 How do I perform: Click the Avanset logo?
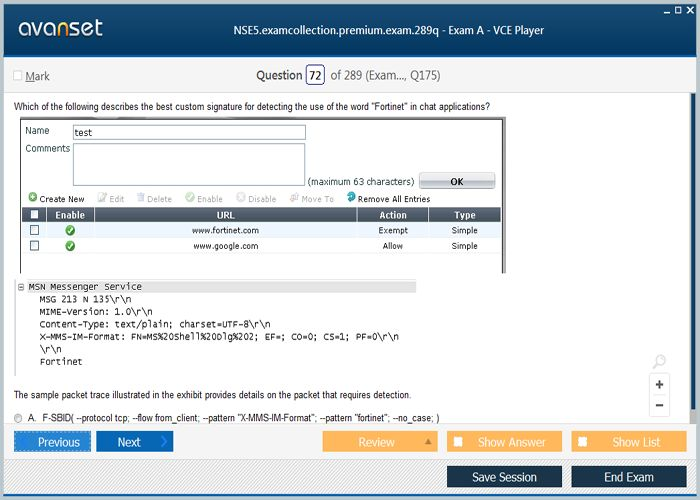click(x=61, y=28)
